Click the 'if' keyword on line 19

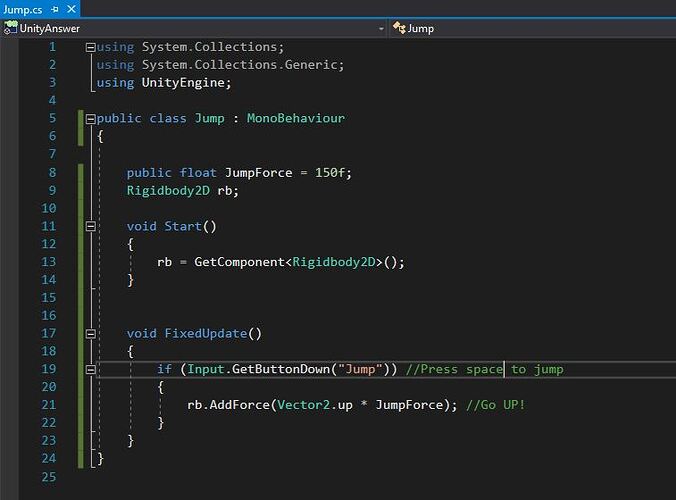coord(164,369)
